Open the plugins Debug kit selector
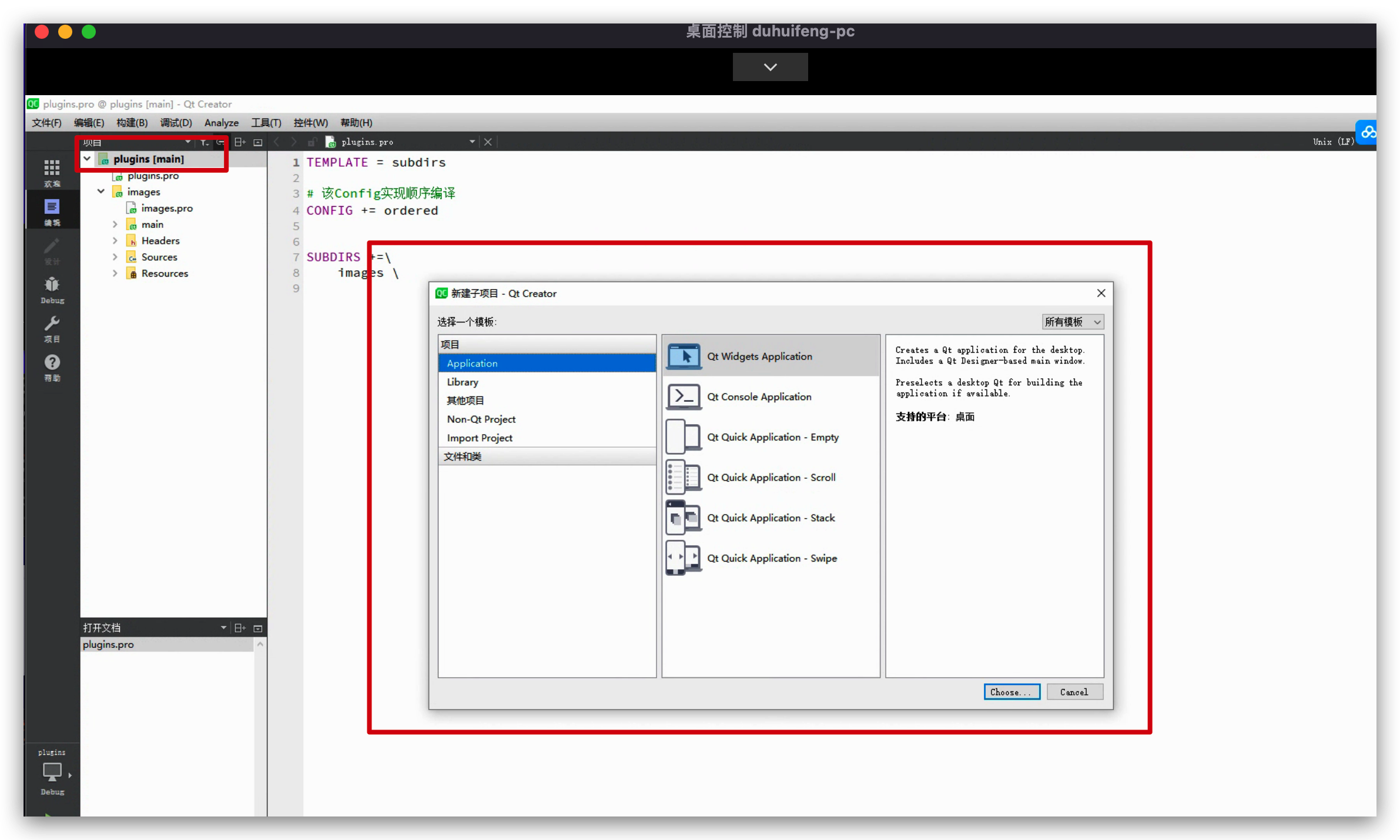The width and height of the screenshot is (1400, 840). [52, 773]
